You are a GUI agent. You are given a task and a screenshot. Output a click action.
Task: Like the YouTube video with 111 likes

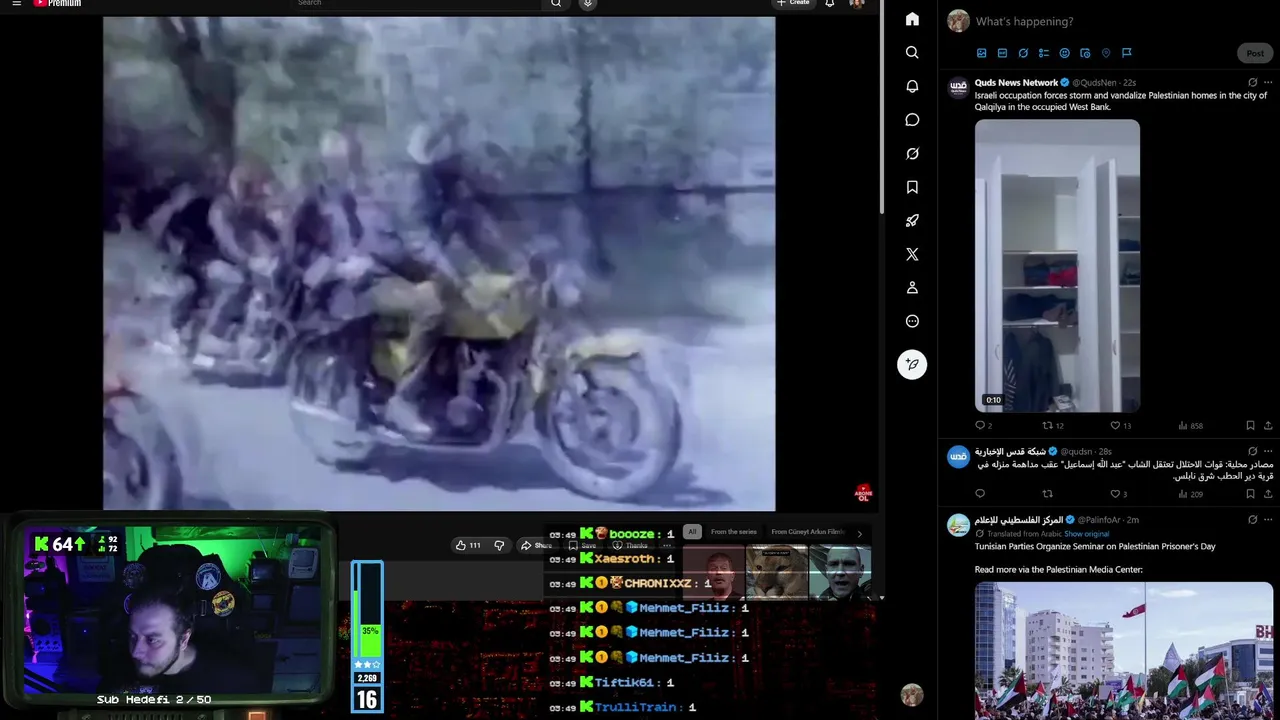pos(468,545)
